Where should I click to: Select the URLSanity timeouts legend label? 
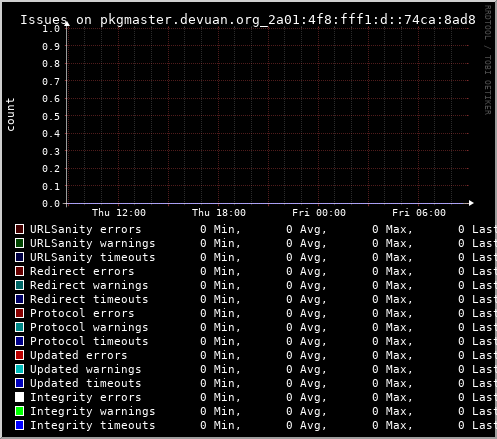pos(93,257)
